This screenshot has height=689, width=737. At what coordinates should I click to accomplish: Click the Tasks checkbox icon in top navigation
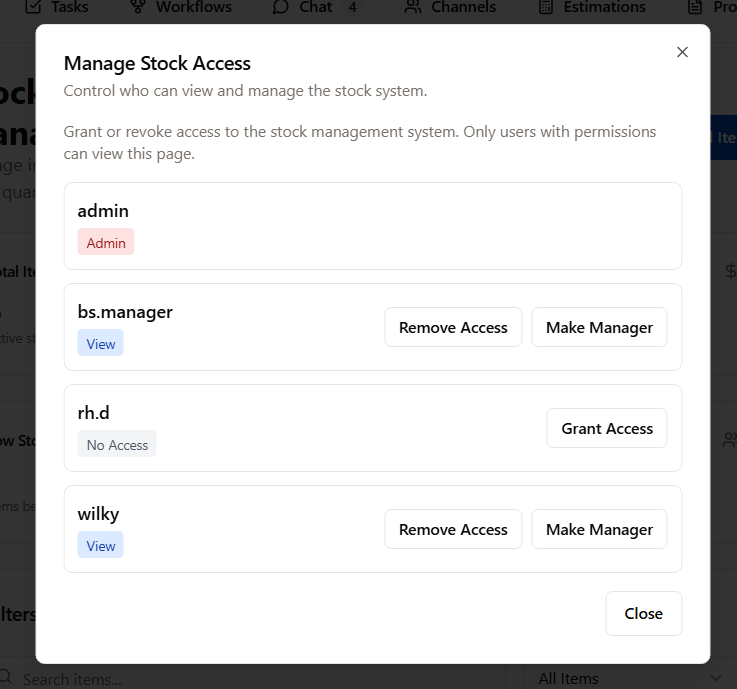[x=33, y=7]
